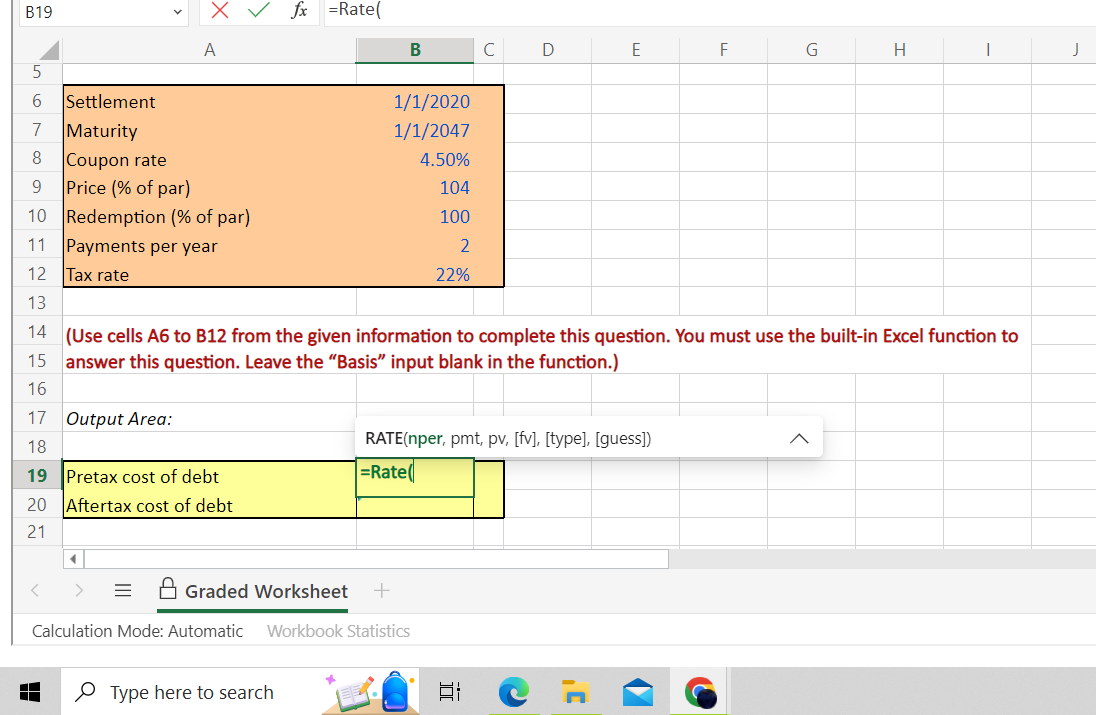Open Workbook Statistics

pyautogui.click(x=337, y=631)
